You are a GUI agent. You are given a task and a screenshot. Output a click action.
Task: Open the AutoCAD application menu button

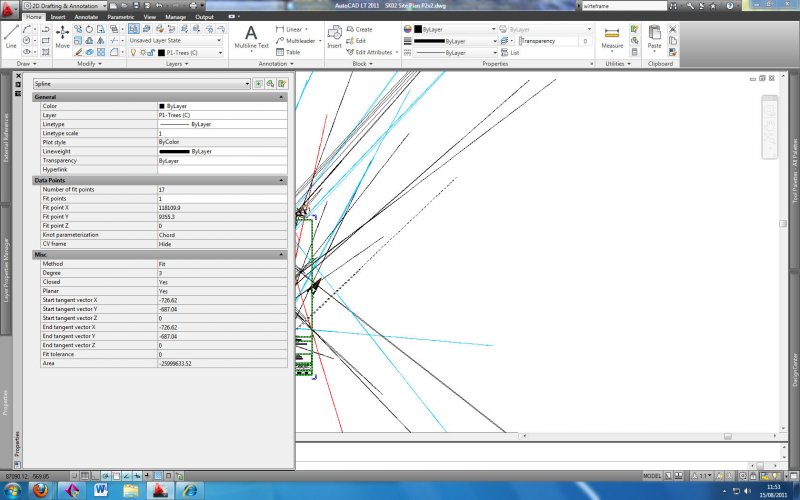(x=9, y=9)
